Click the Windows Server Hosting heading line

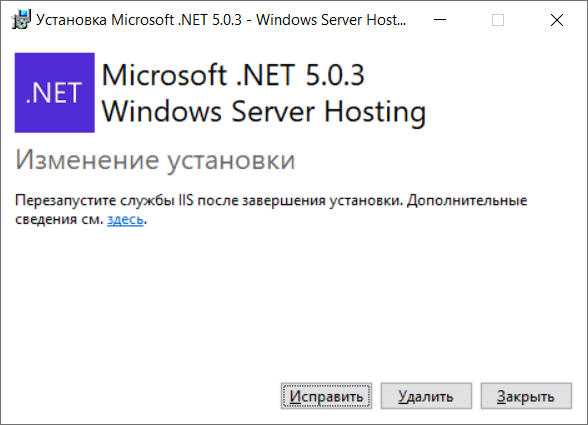[264, 112]
